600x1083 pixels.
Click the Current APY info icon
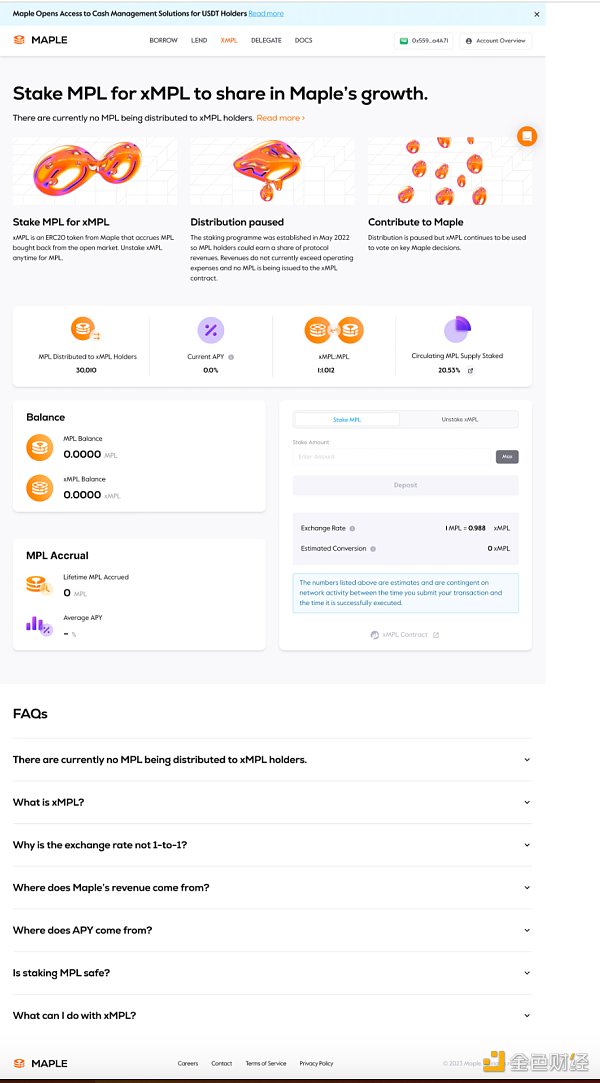(x=231, y=357)
